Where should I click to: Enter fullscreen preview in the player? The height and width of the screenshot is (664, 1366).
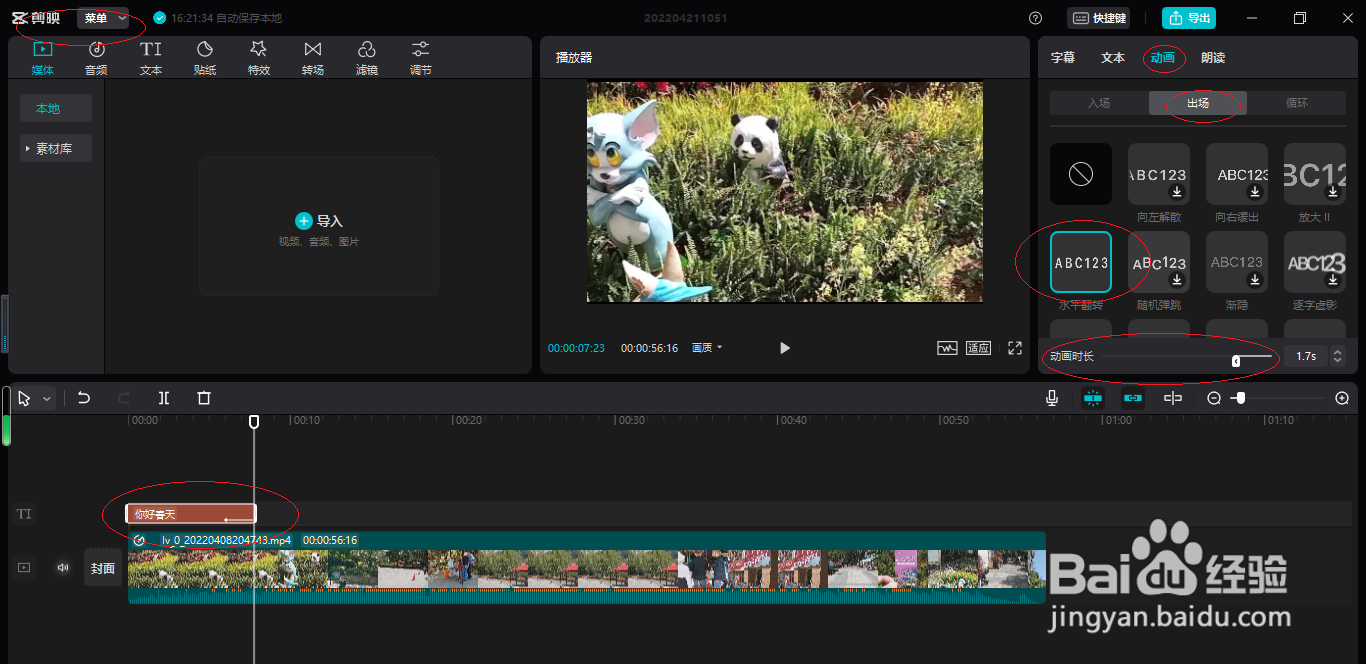point(1015,348)
